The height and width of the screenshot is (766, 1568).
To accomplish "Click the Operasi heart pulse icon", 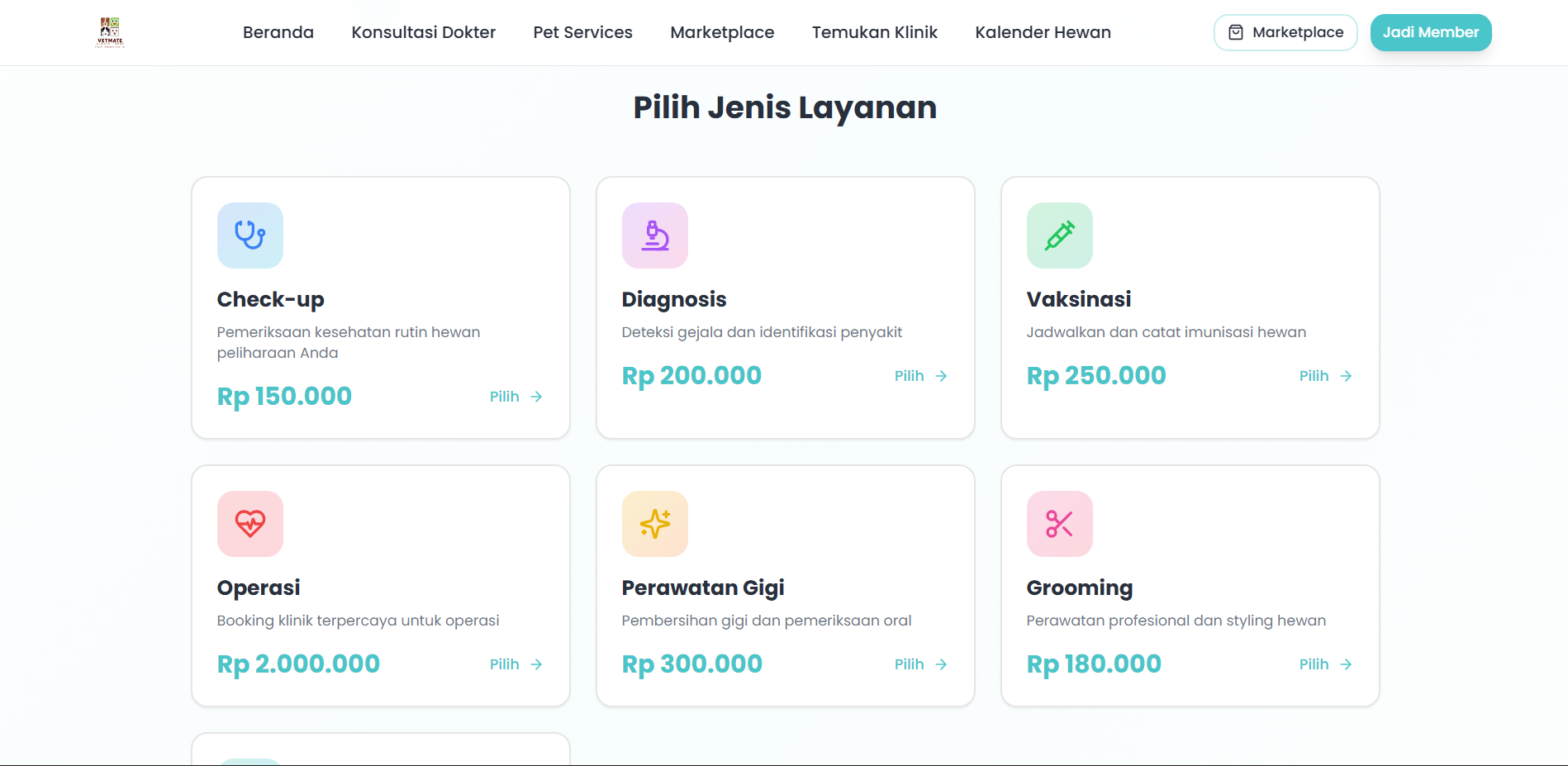I will (249, 524).
